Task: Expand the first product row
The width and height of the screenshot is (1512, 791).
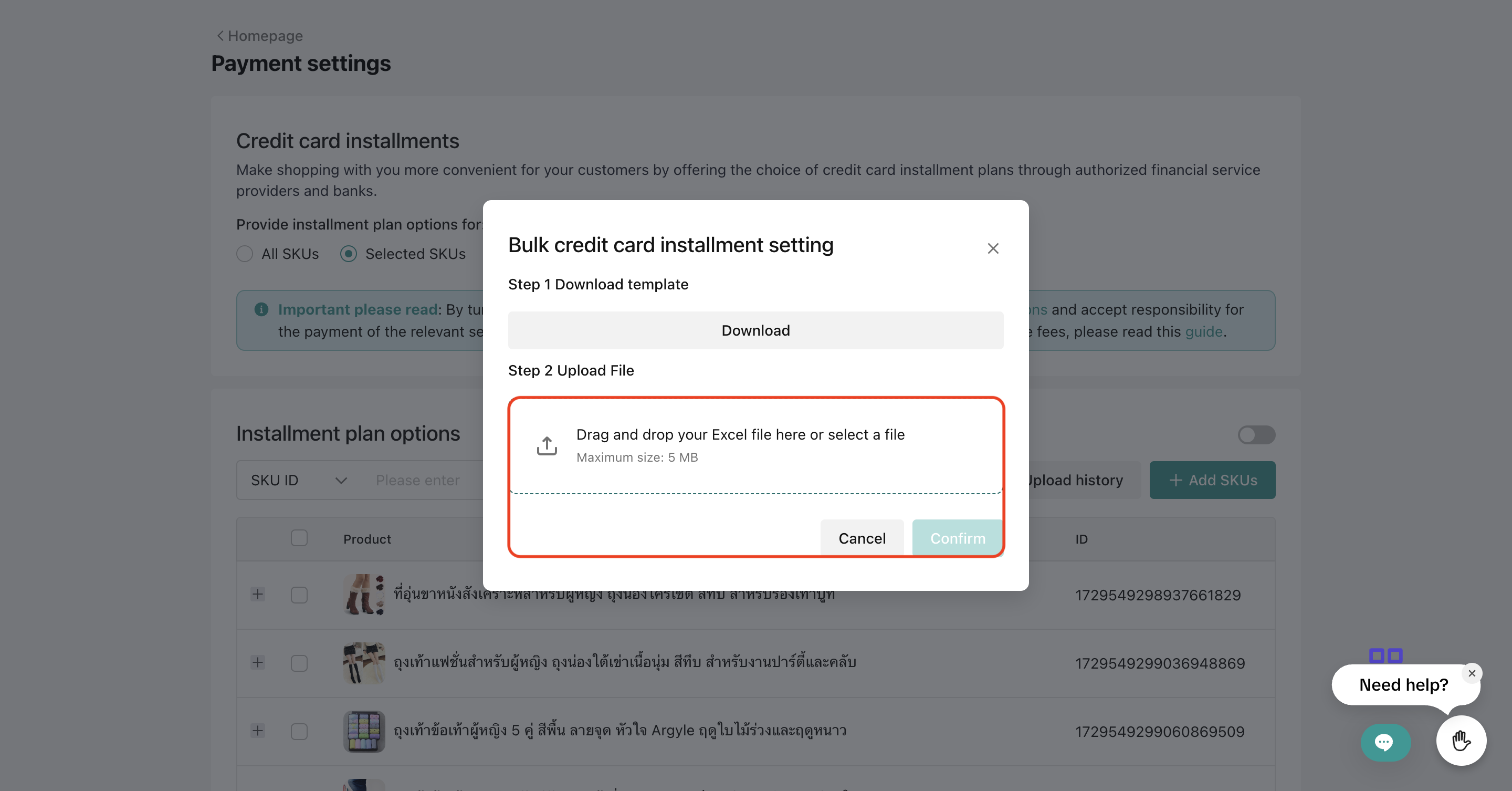Action: [x=258, y=594]
